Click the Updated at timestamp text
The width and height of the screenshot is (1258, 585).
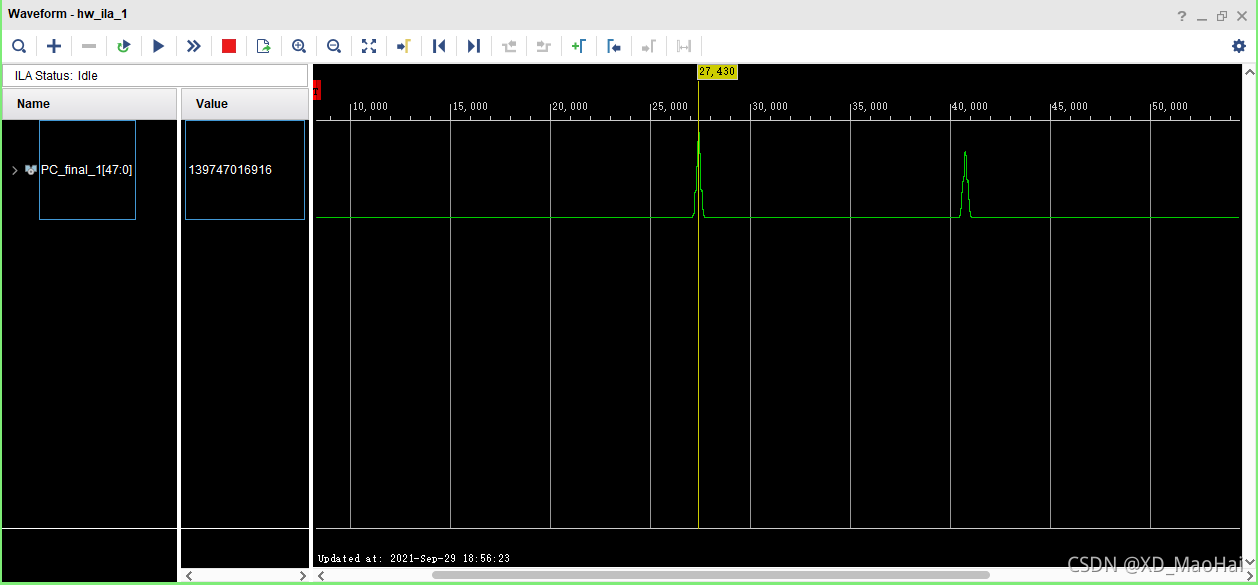414,558
